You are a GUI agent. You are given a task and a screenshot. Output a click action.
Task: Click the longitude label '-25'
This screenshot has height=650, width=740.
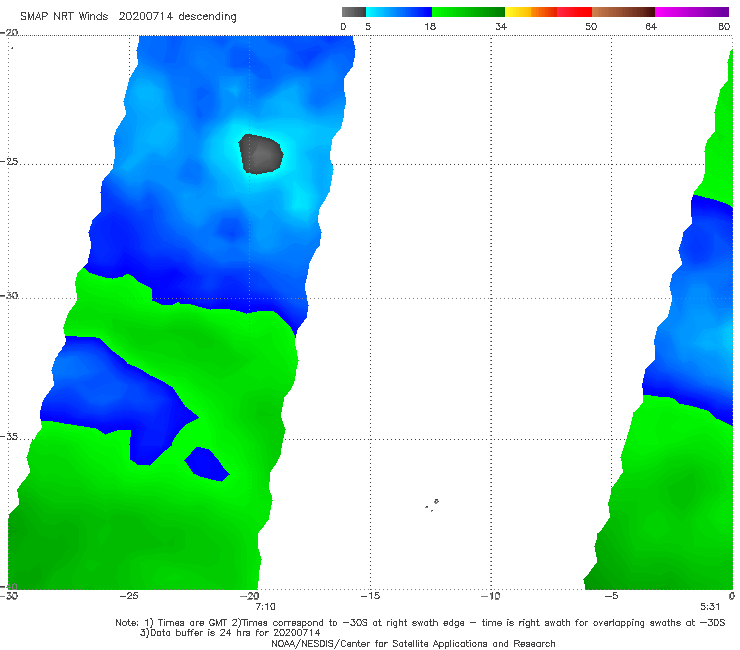coord(129,596)
